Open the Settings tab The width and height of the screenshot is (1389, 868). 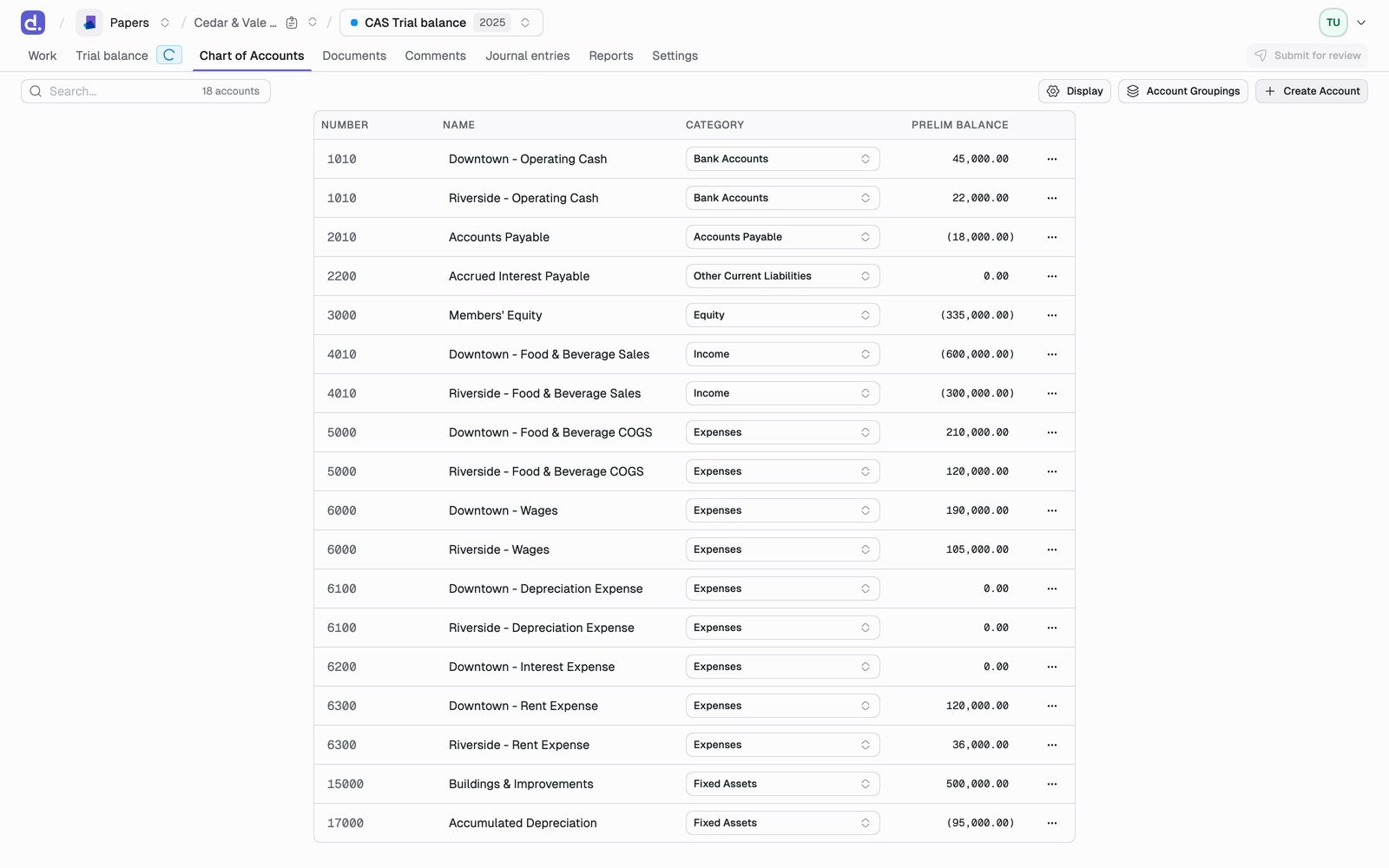pyautogui.click(x=675, y=56)
